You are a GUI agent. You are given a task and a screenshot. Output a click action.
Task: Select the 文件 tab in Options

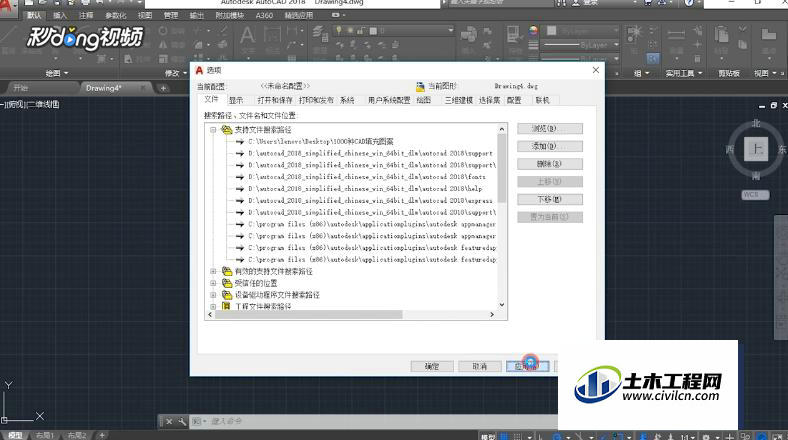click(211, 99)
